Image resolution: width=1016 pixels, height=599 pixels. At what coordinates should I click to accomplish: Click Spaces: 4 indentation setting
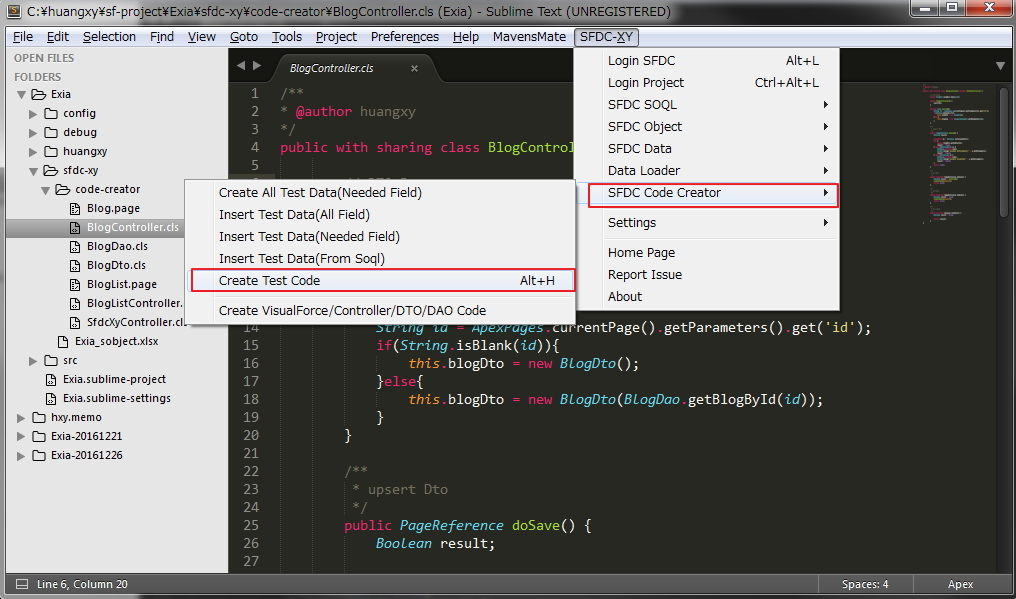point(865,584)
